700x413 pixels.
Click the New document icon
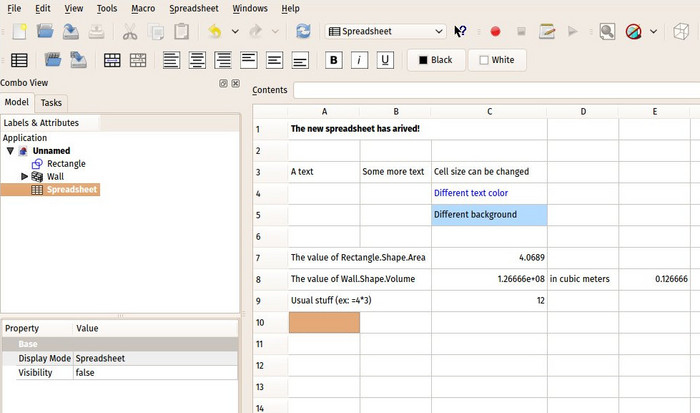(x=18, y=31)
